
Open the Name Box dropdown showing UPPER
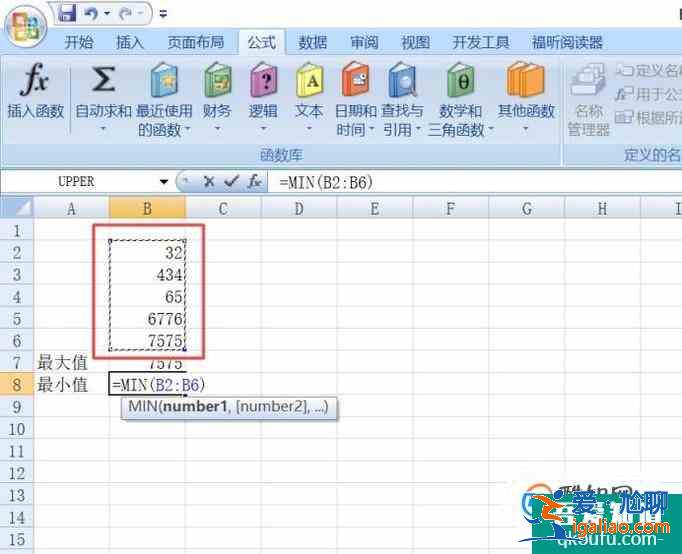(164, 181)
